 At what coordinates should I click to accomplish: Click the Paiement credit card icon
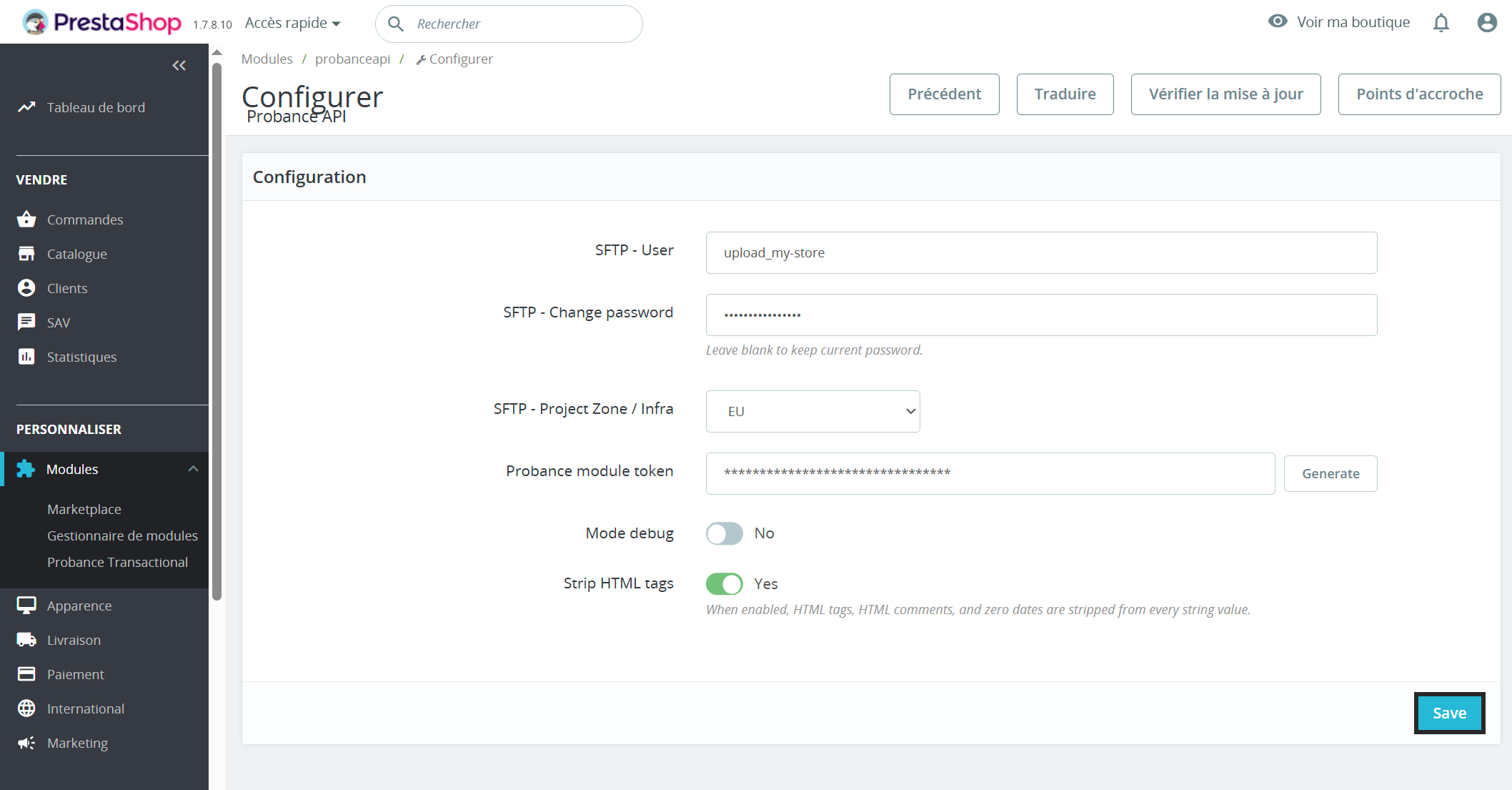tap(26, 674)
